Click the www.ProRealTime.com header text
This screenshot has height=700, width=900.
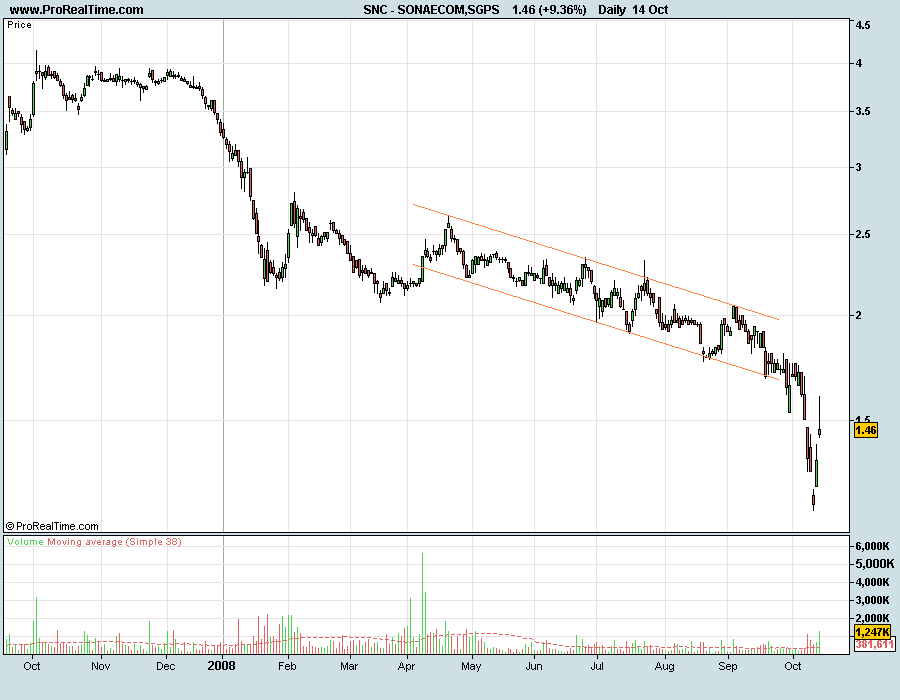(76, 10)
